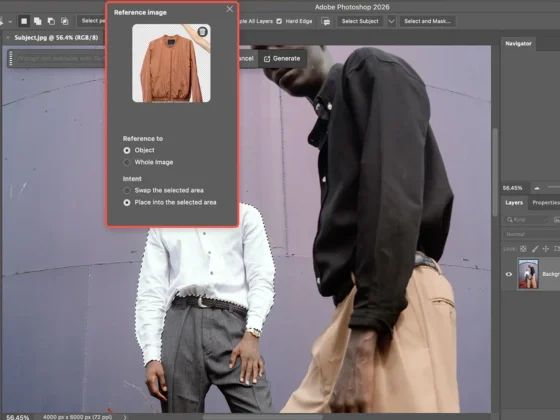The width and height of the screenshot is (560, 420).
Task: Click the Background layer thumbnail
Action: (x=528, y=274)
